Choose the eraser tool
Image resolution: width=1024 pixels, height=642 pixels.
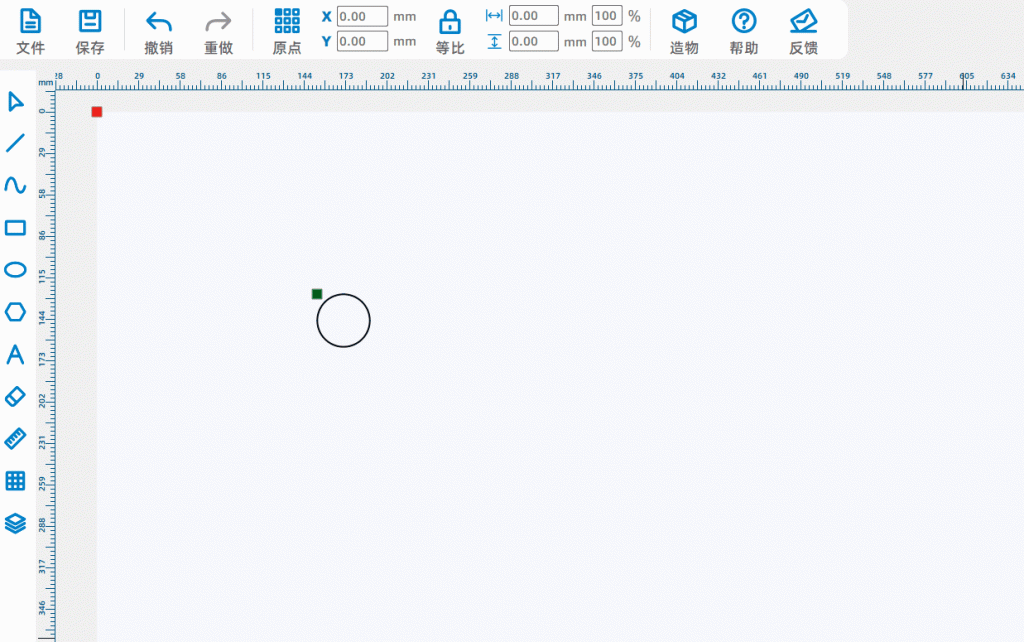pos(15,397)
